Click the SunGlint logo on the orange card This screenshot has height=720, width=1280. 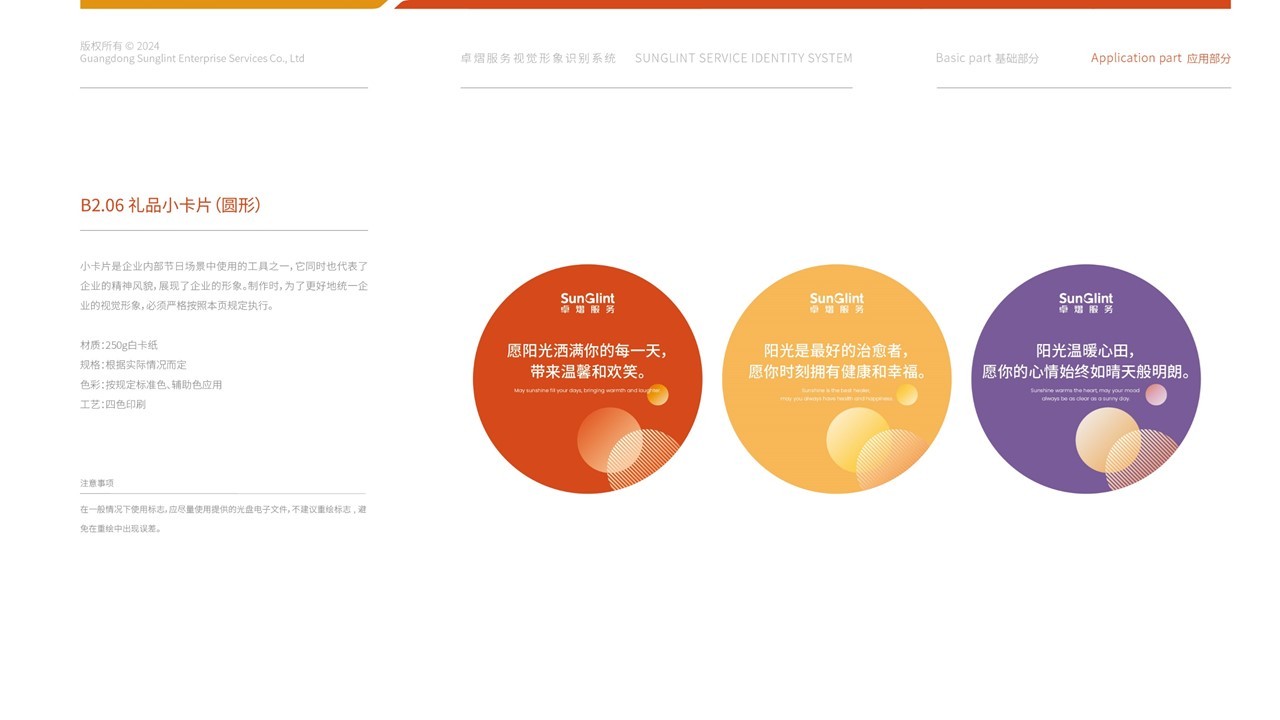click(588, 301)
